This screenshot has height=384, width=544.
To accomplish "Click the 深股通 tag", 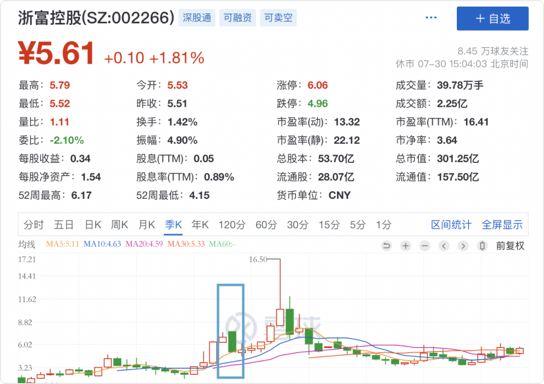I will [197, 18].
